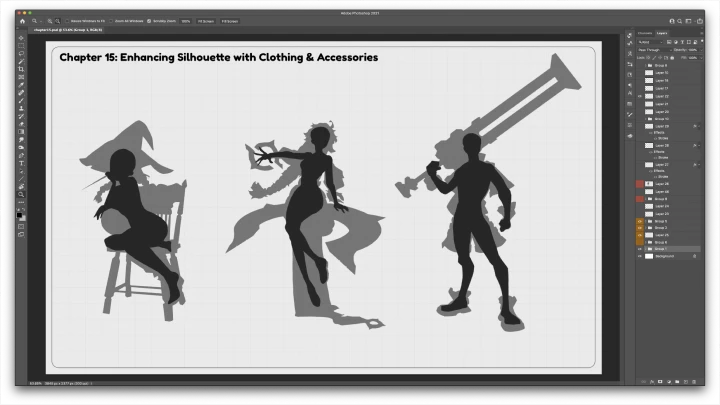Open the Layers panel flyout menu
The image size is (720, 405).
(701, 33)
